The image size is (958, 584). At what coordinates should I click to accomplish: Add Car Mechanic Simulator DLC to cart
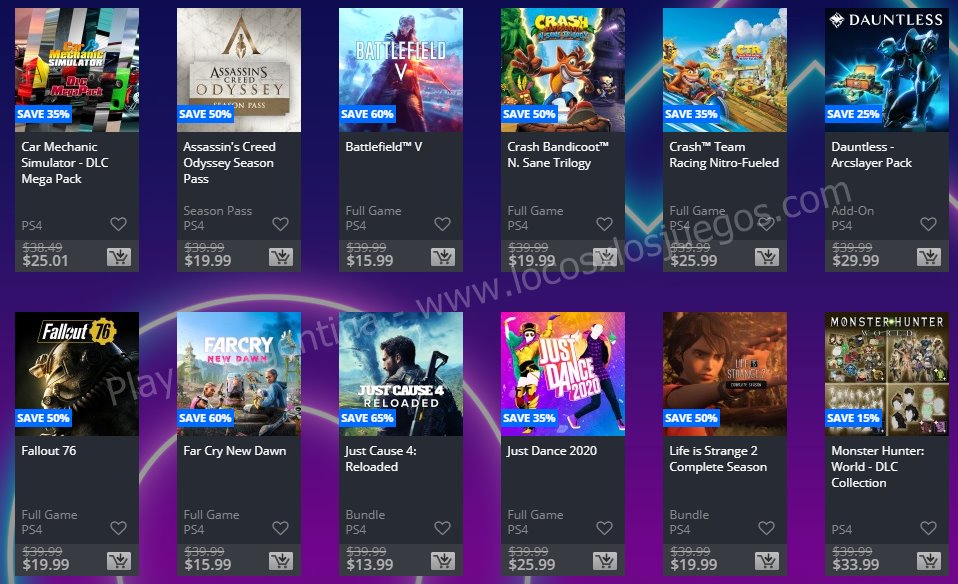(119, 257)
